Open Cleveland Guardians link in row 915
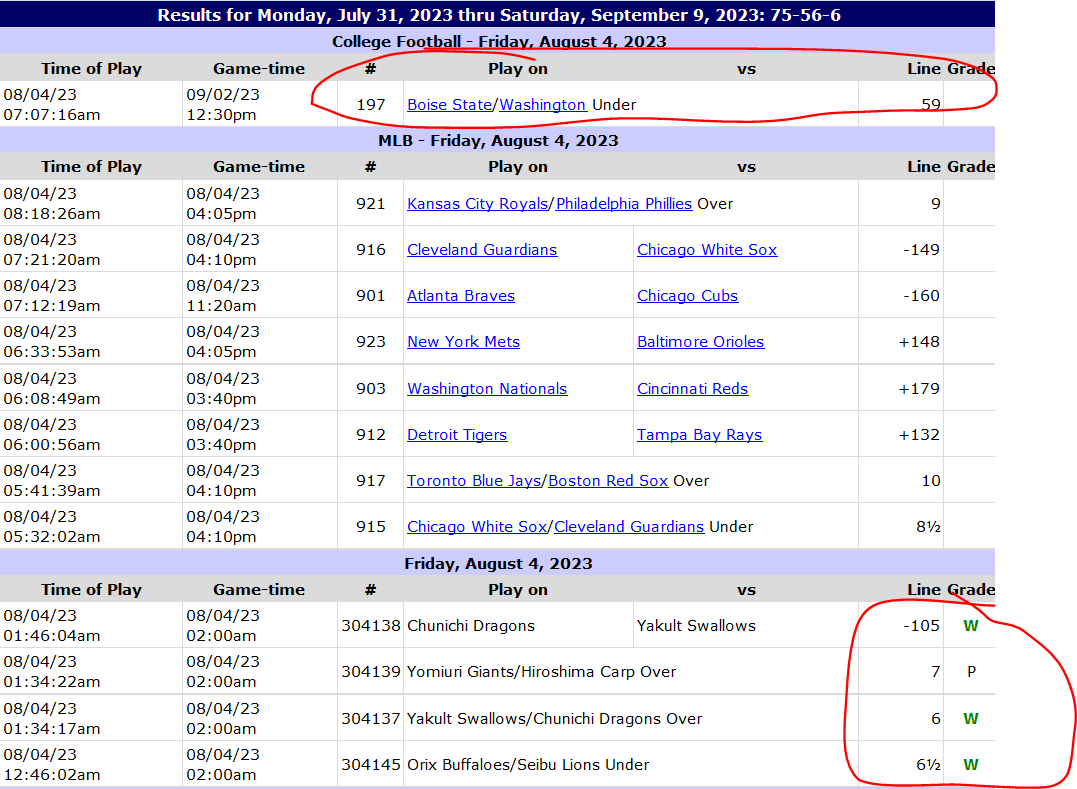 point(629,527)
